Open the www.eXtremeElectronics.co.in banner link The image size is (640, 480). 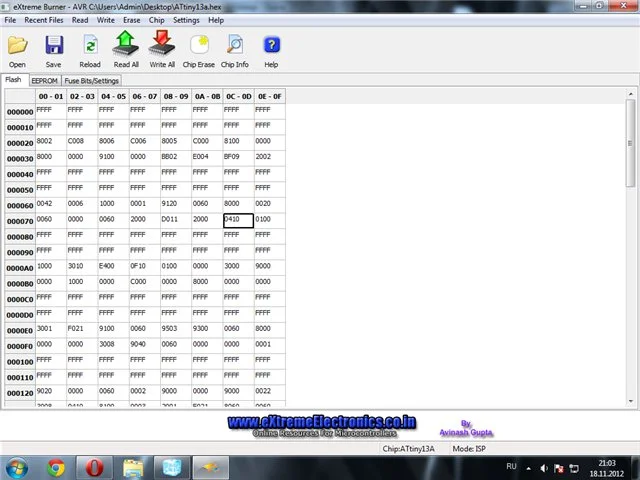click(322, 422)
